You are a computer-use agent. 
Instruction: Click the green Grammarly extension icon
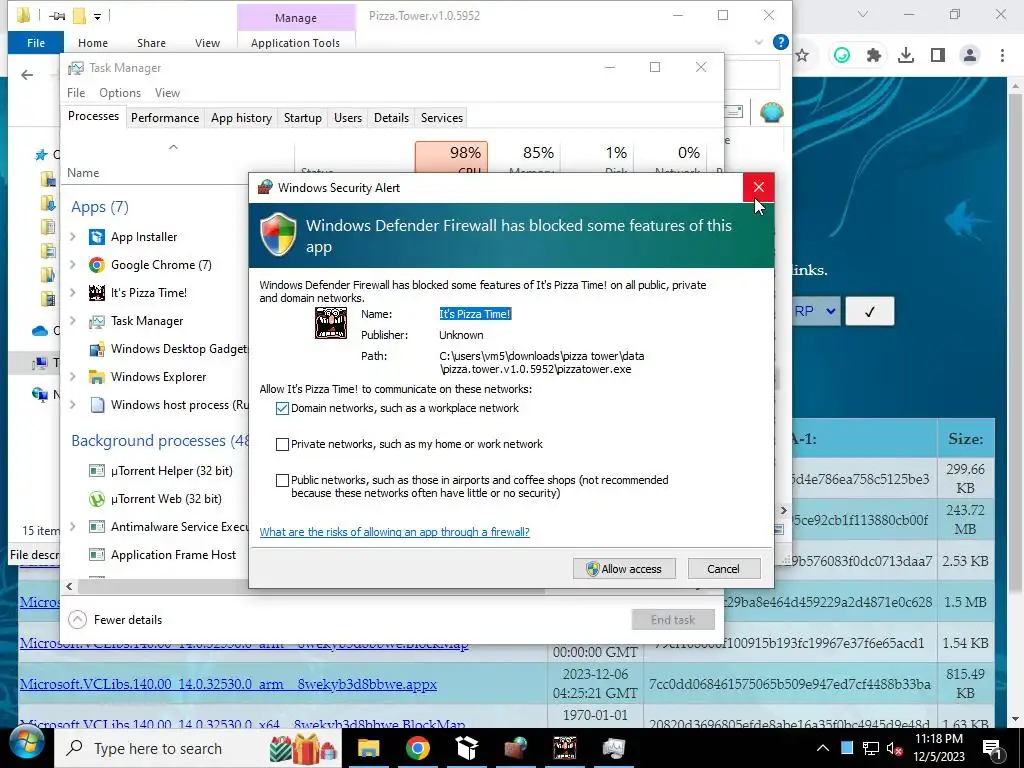coord(842,56)
